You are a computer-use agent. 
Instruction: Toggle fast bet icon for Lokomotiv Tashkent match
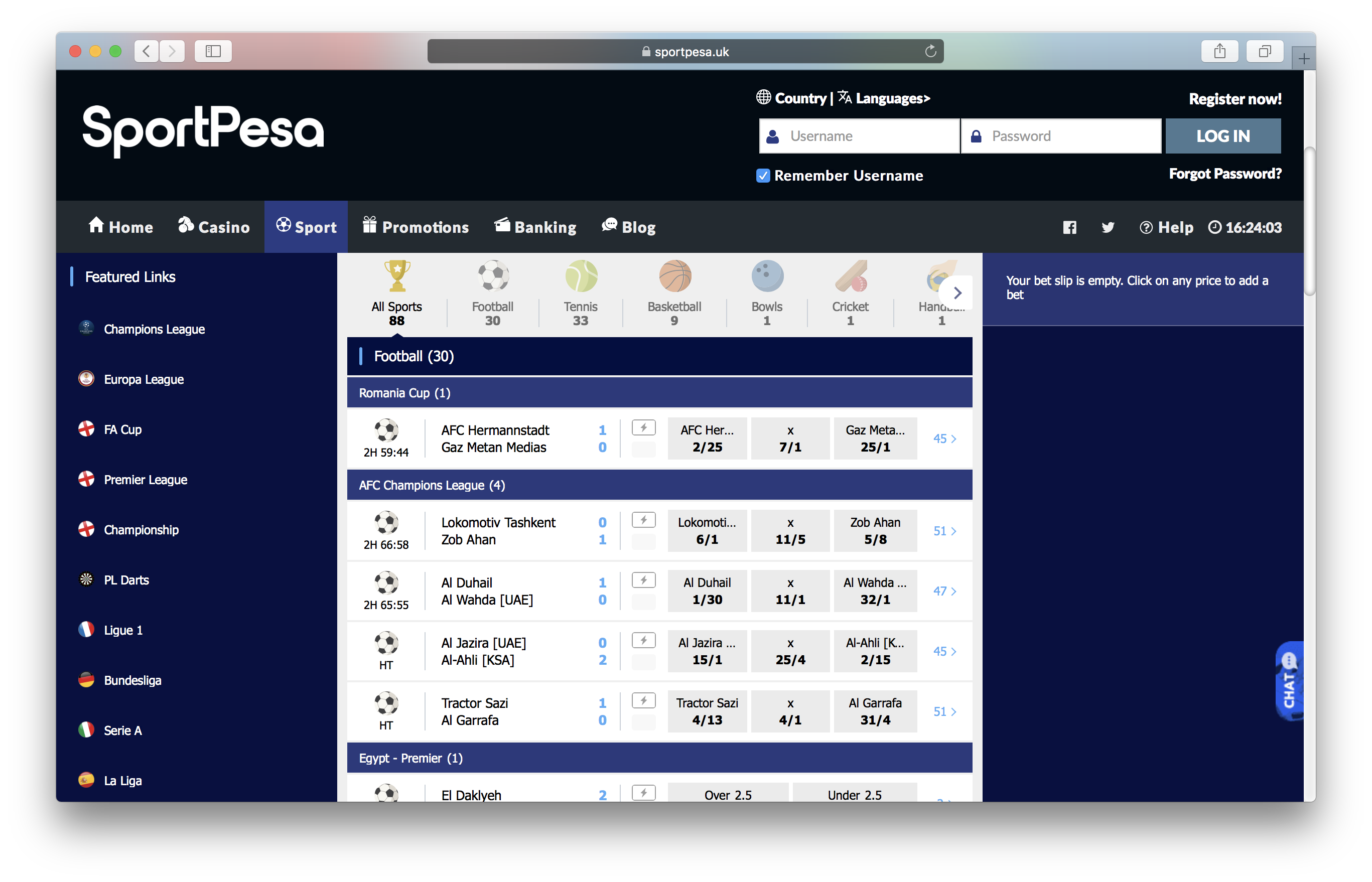(x=643, y=520)
